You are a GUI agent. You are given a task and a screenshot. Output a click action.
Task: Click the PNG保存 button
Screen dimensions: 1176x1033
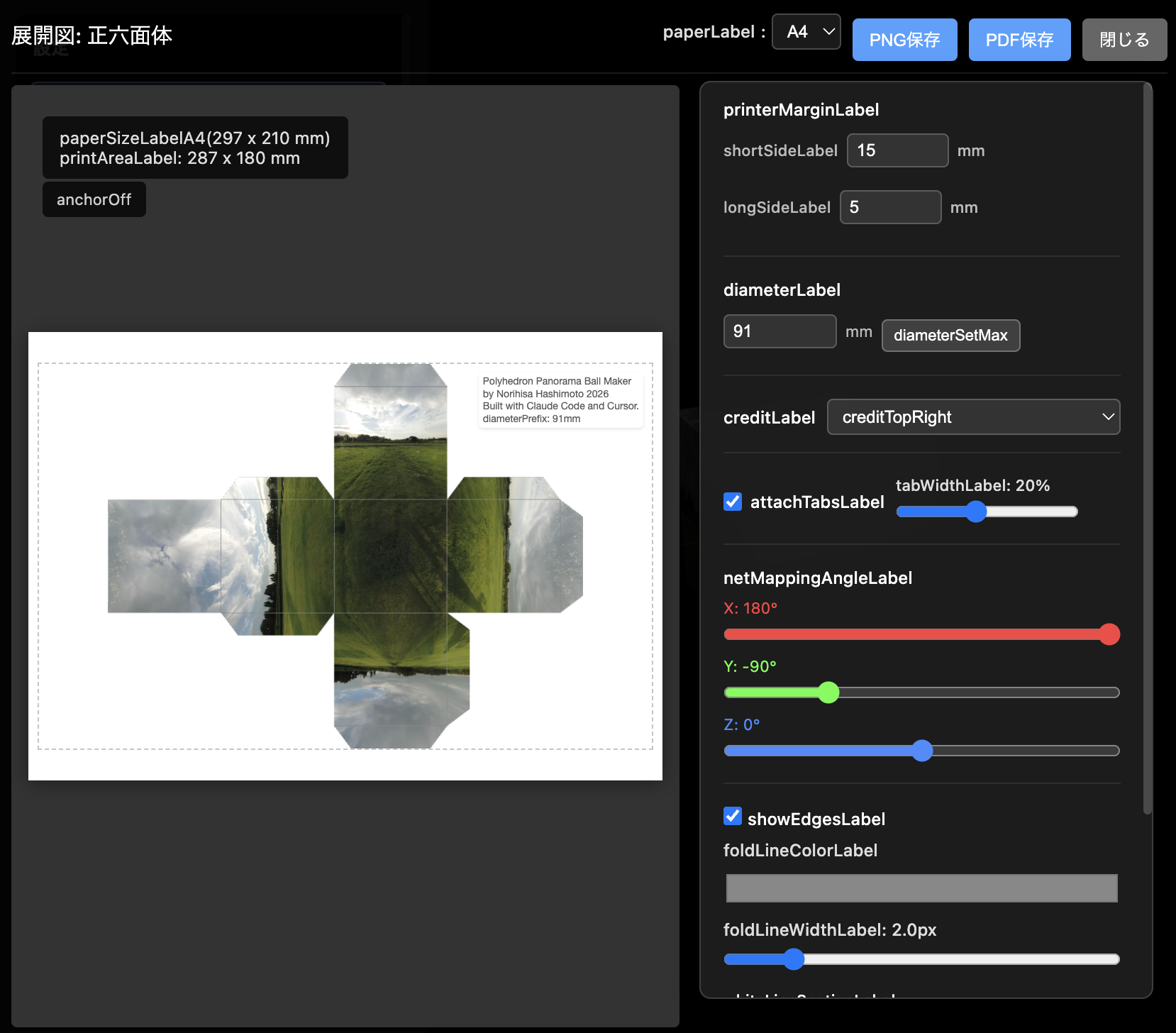[904, 40]
